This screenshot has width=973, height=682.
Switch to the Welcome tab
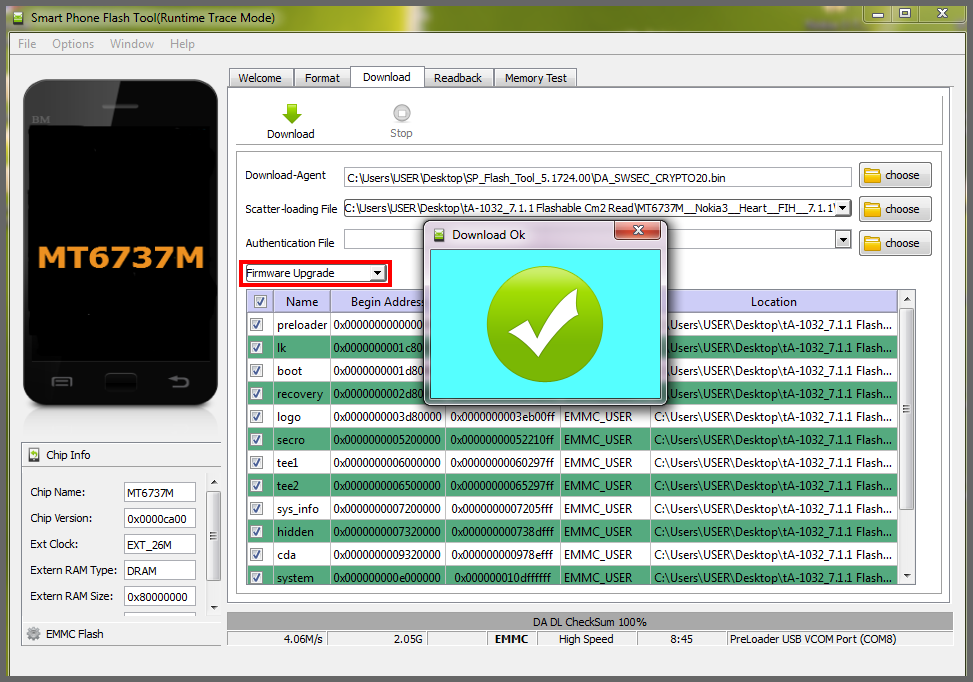click(260, 78)
